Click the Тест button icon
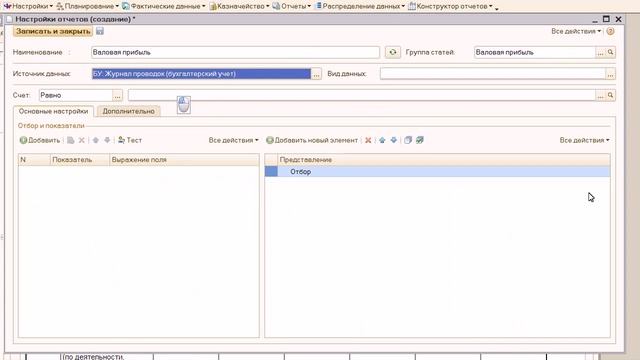The image size is (640, 360). (121, 140)
